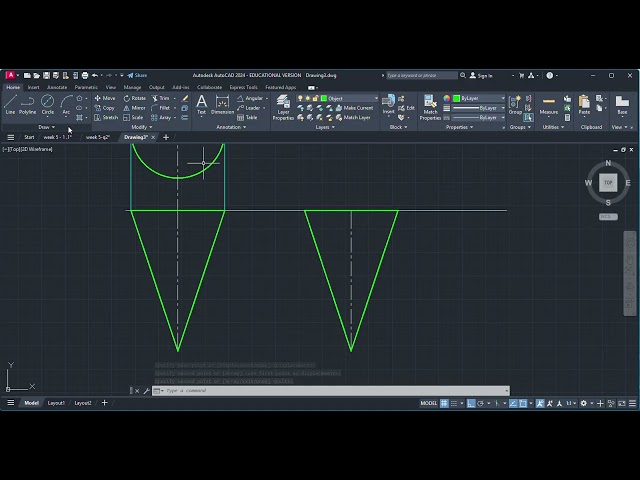The width and height of the screenshot is (640, 480).
Task: Open the linetype ByLayer dropdown
Action: point(479,118)
